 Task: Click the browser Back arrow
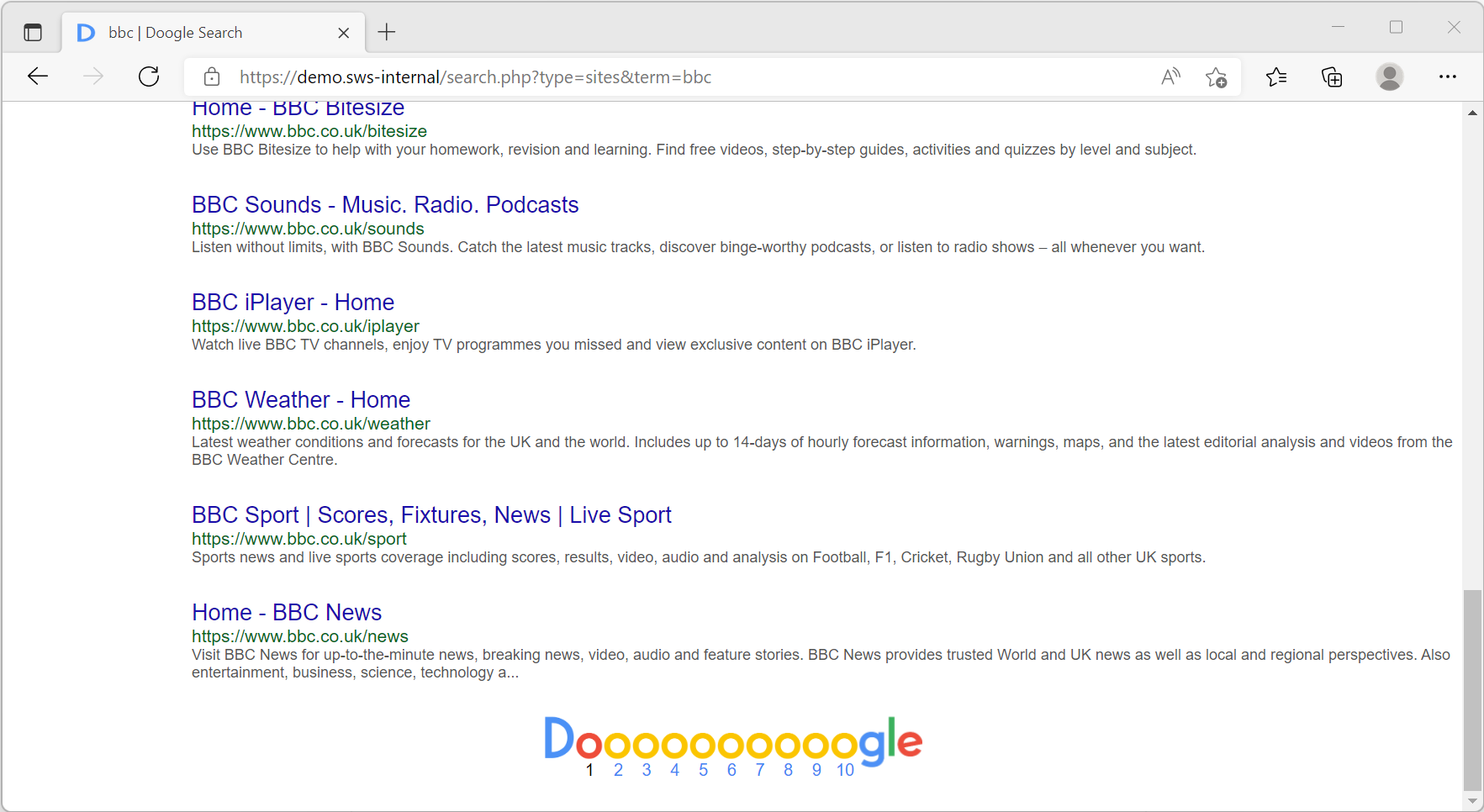38,76
